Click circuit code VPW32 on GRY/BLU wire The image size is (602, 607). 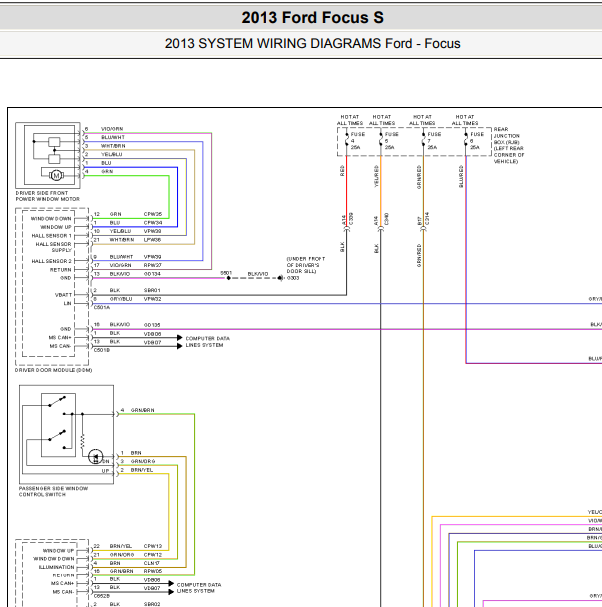coord(152,299)
